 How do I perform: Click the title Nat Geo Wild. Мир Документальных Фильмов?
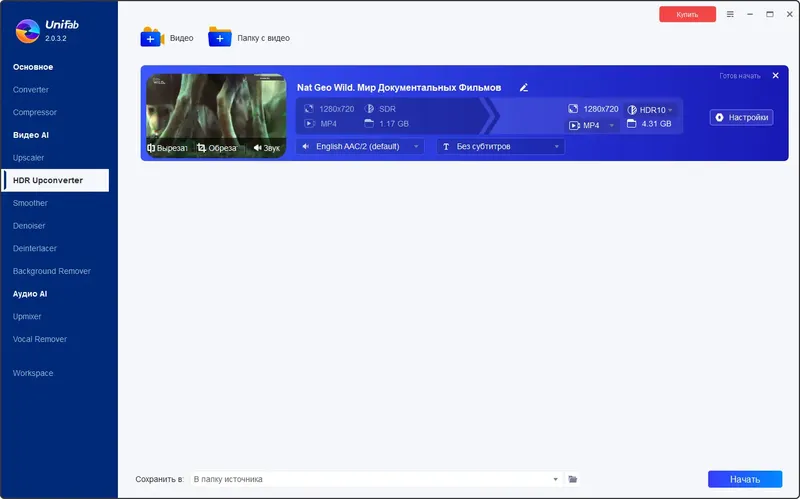tap(399, 88)
